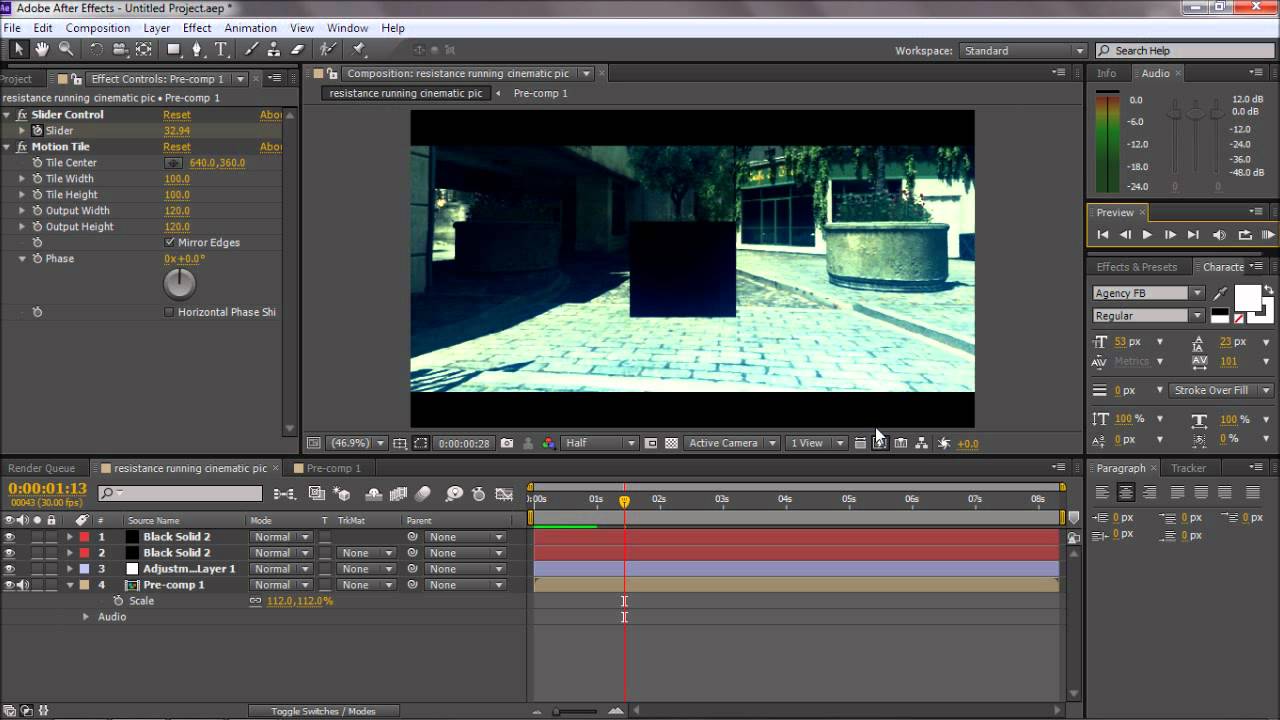Click the Search Help field

[x=1184, y=51]
